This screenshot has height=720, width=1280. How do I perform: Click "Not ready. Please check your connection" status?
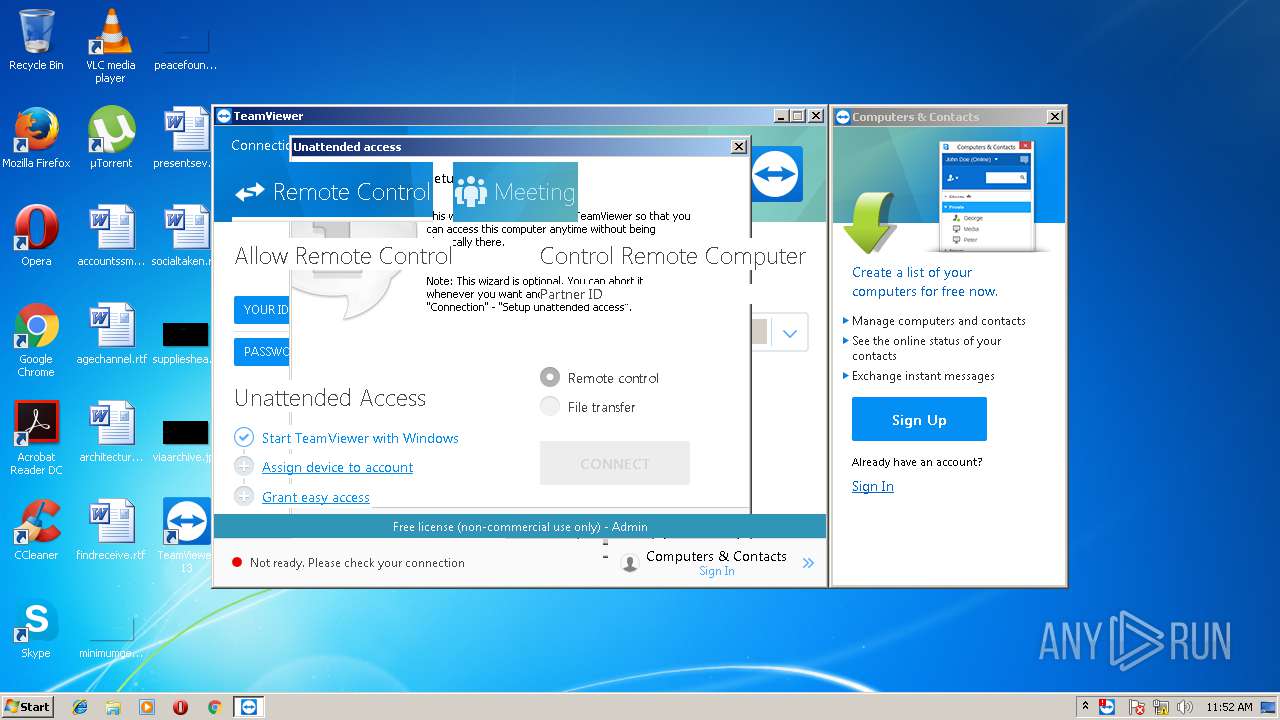pos(357,563)
